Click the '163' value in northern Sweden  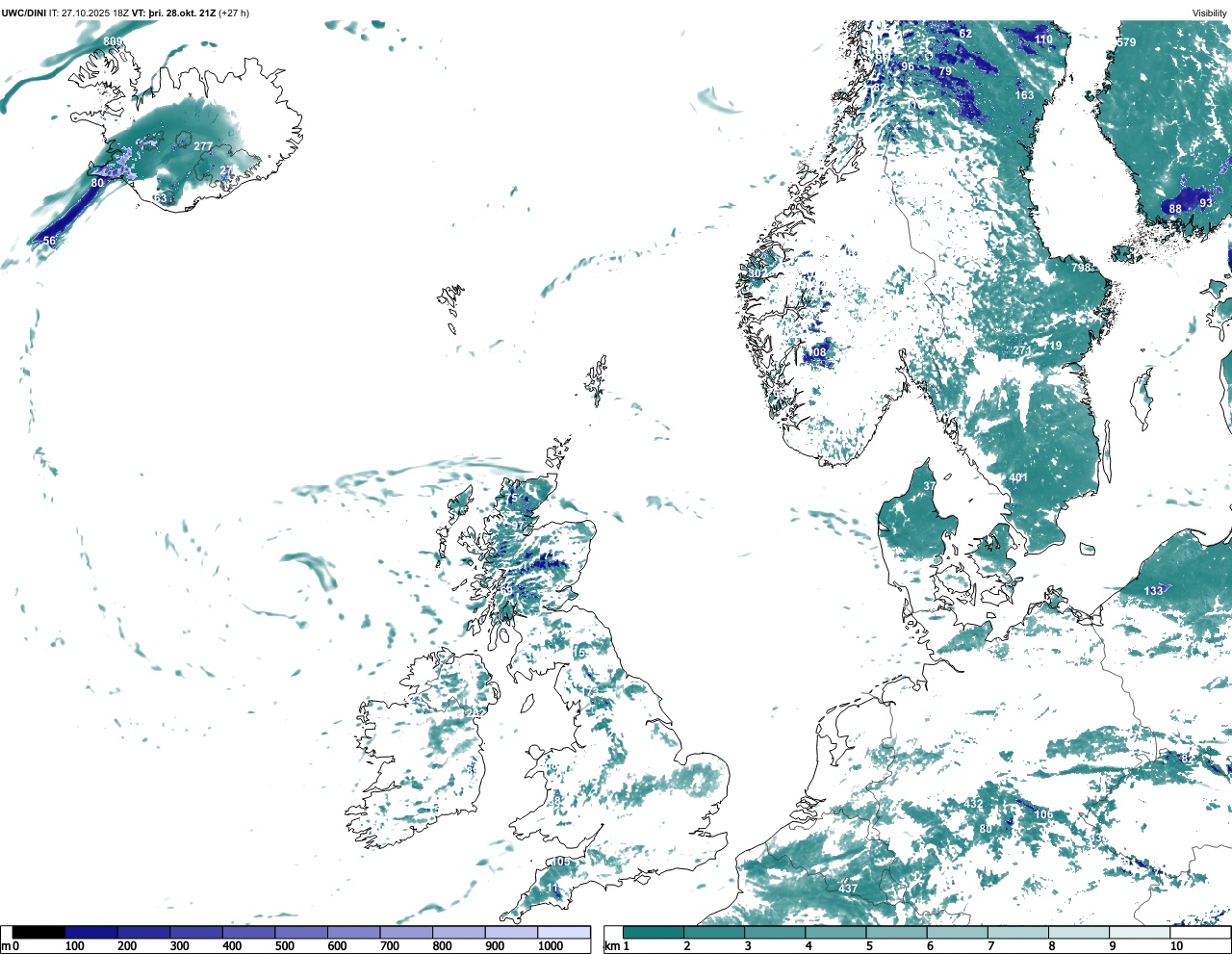pyautogui.click(x=1024, y=95)
